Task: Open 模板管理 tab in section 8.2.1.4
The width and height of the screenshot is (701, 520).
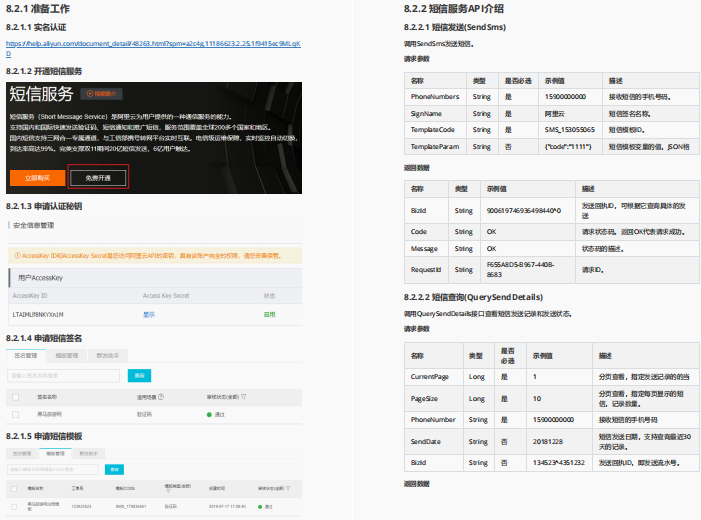Action: click(x=67, y=355)
